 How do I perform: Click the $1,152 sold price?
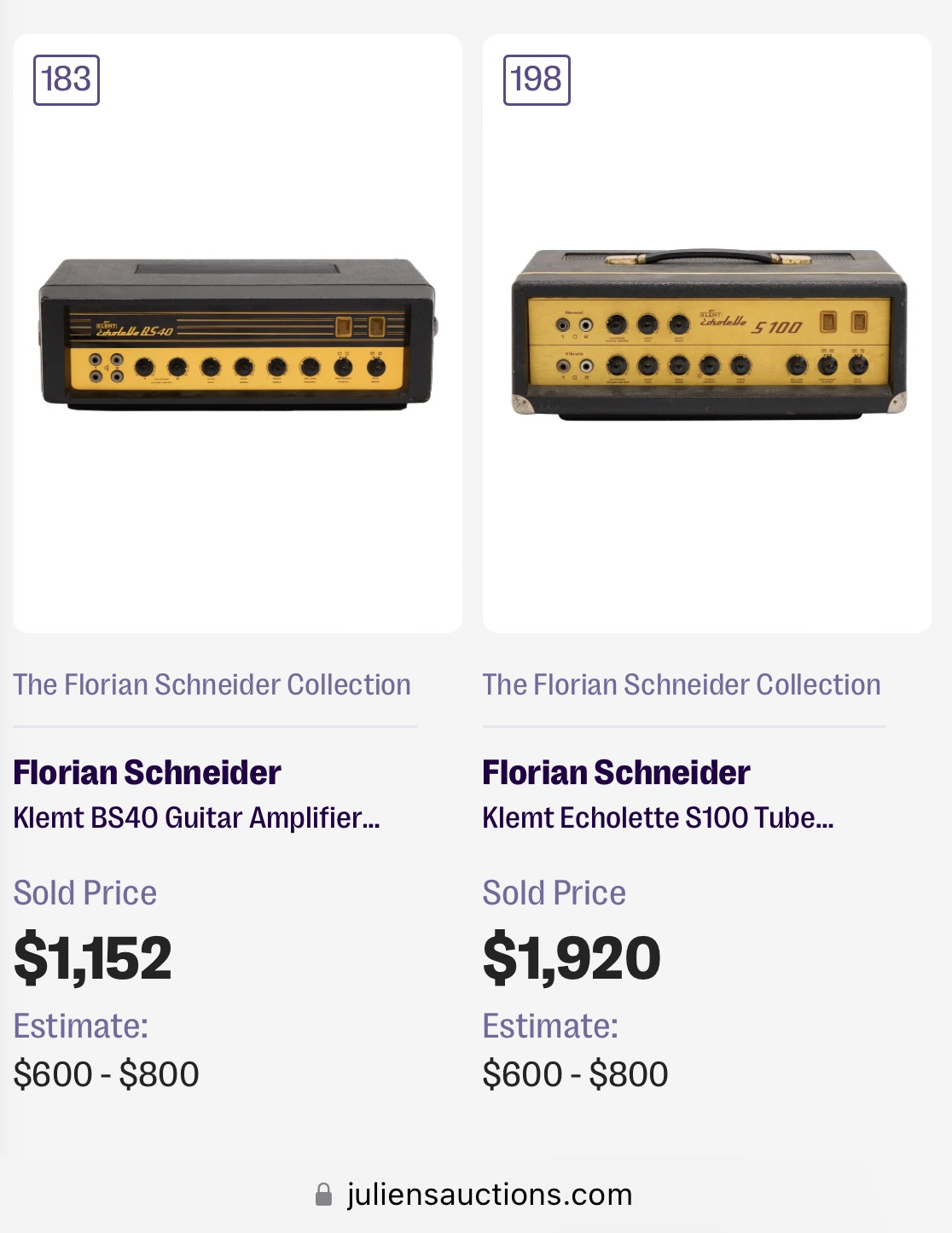(93, 957)
